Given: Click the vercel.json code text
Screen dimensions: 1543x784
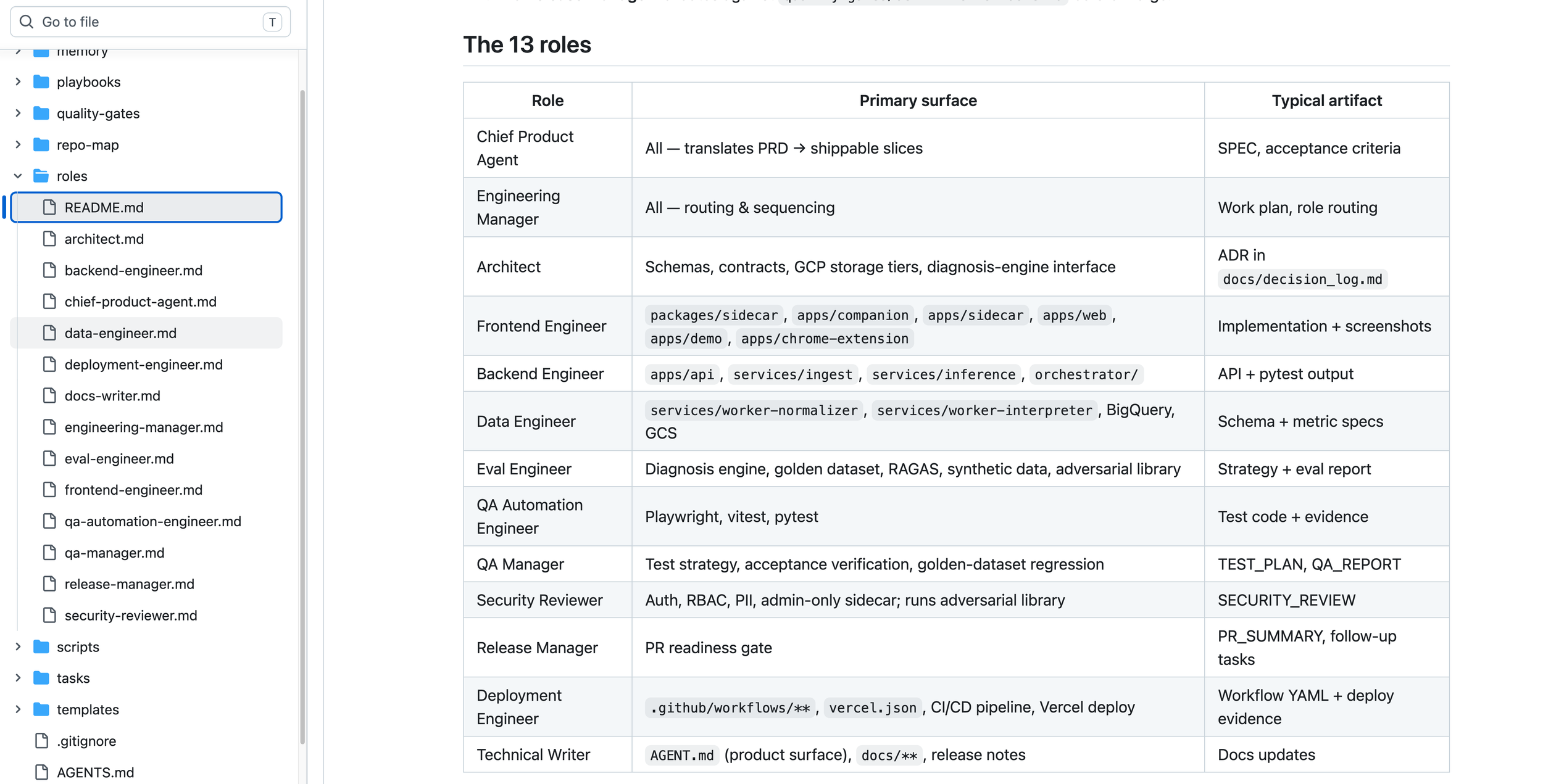Looking at the screenshot, I should point(873,708).
